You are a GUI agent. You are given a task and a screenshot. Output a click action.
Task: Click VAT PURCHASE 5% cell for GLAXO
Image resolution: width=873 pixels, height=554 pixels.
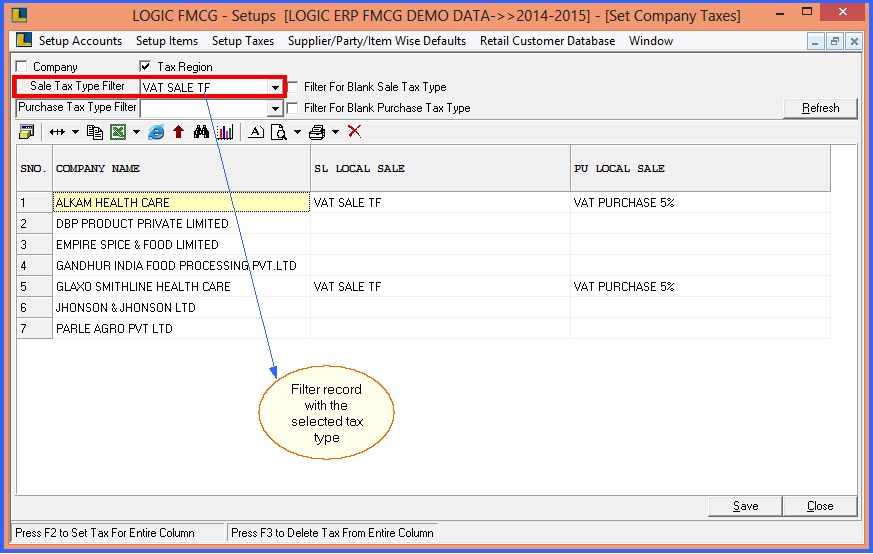pyautogui.click(x=700, y=287)
